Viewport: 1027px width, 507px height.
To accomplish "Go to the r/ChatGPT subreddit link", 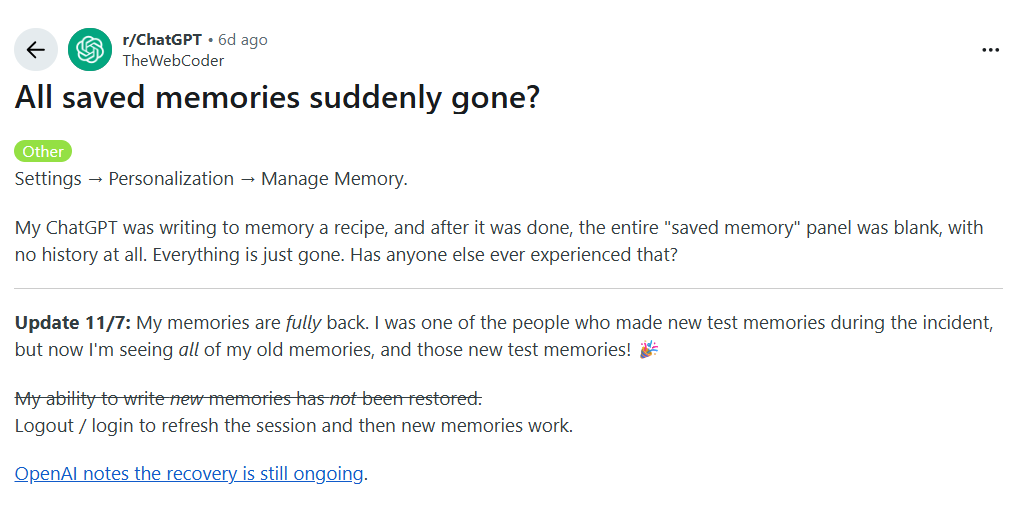I will [x=162, y=40].
